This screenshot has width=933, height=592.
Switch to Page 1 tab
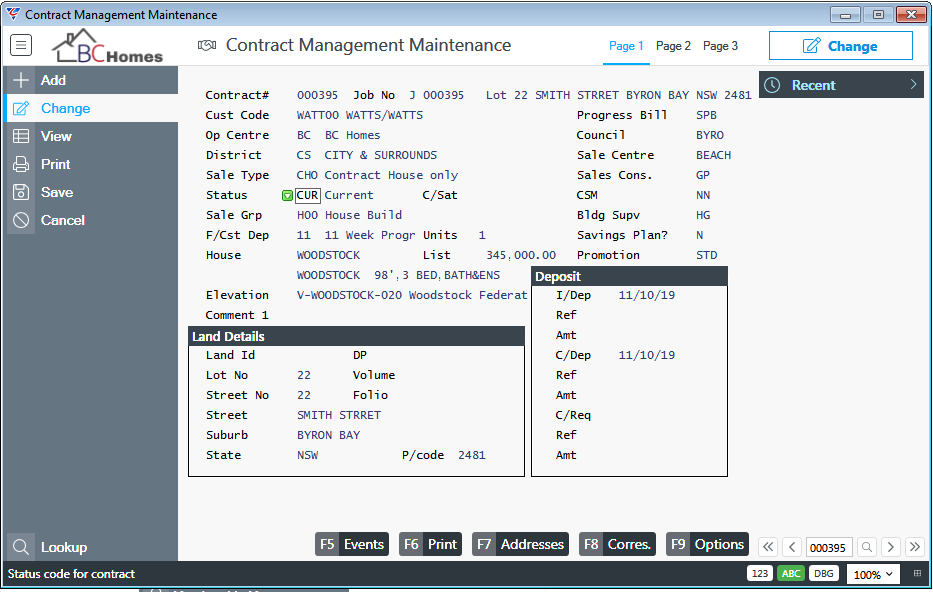(626, 46)
